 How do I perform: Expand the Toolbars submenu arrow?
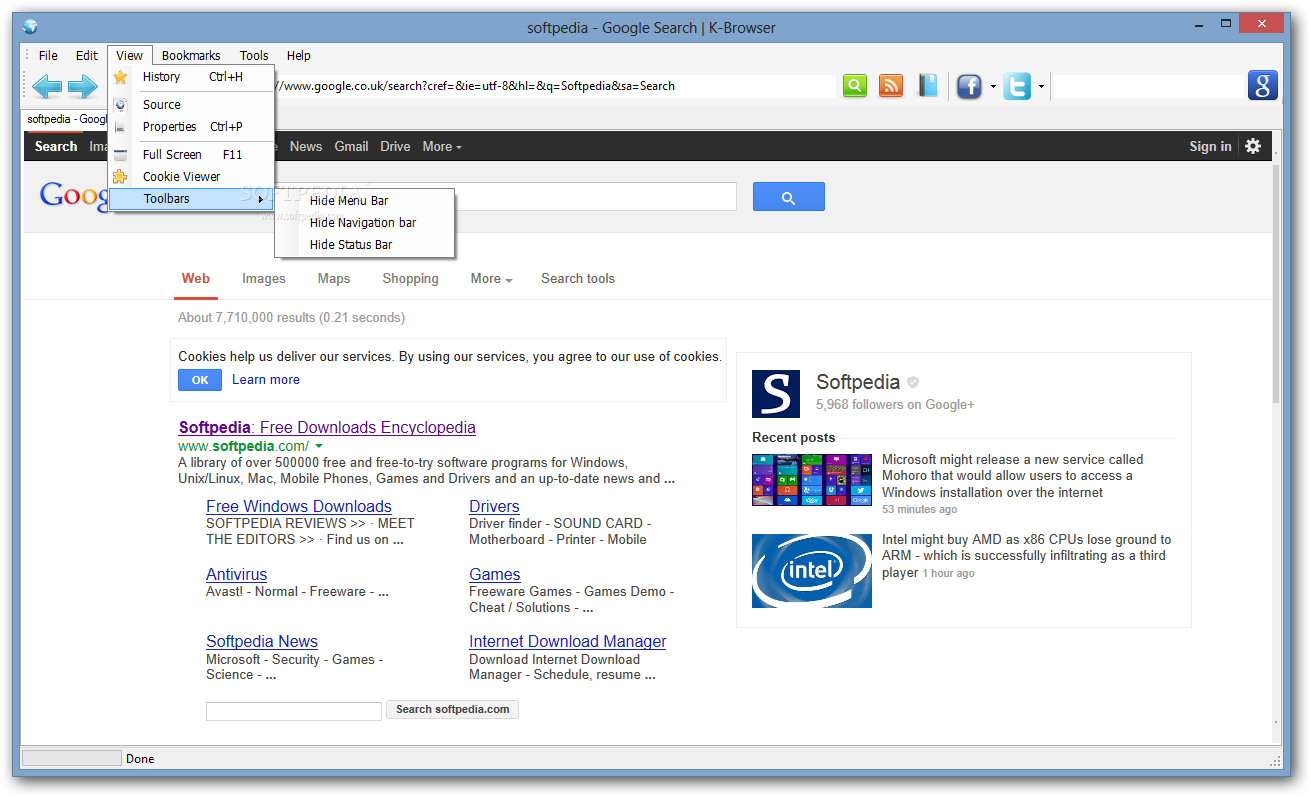pyautogui.click(x=261, y=199)
